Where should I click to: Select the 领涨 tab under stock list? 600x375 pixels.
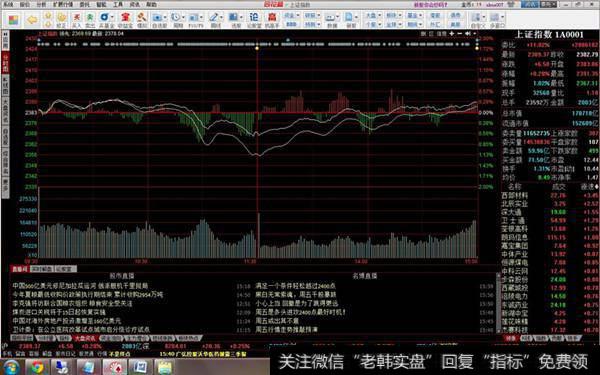click(x=510, y=338)
